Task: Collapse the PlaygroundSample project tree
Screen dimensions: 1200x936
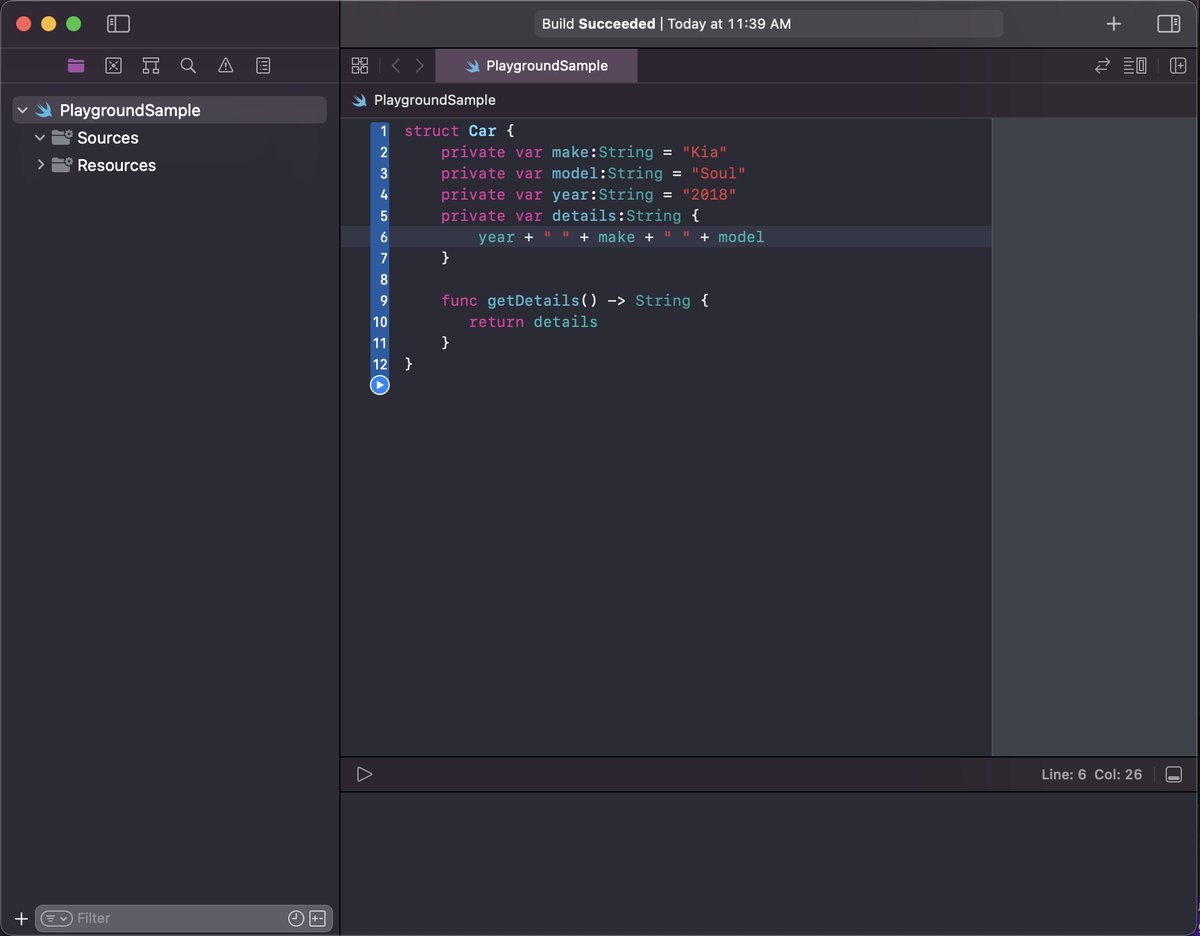Action: point(21,110)
